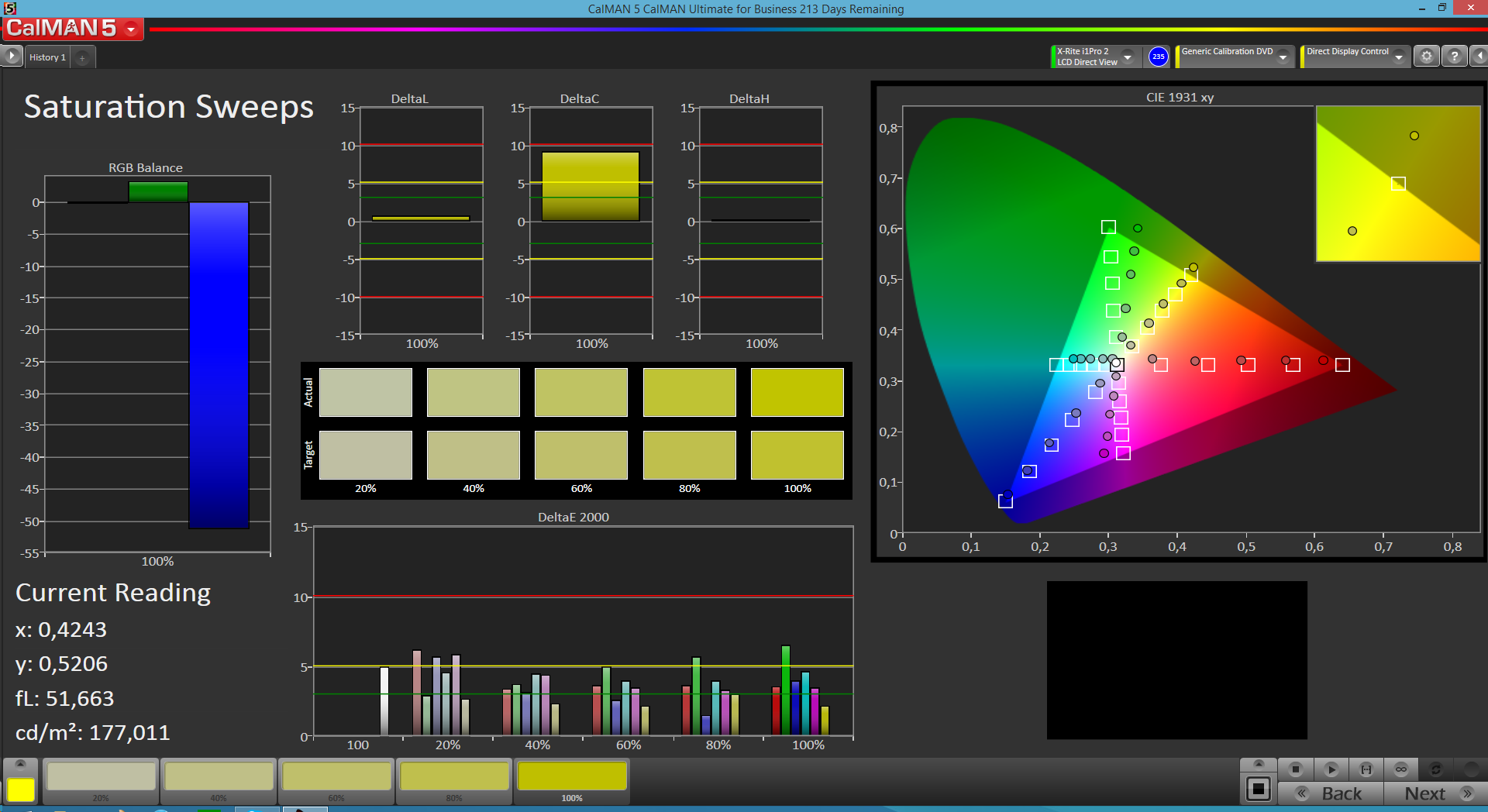Viewport: 1488px width, 812px height.
Task: Expand the Direct Display Control dropdown
Action: 1398,57
